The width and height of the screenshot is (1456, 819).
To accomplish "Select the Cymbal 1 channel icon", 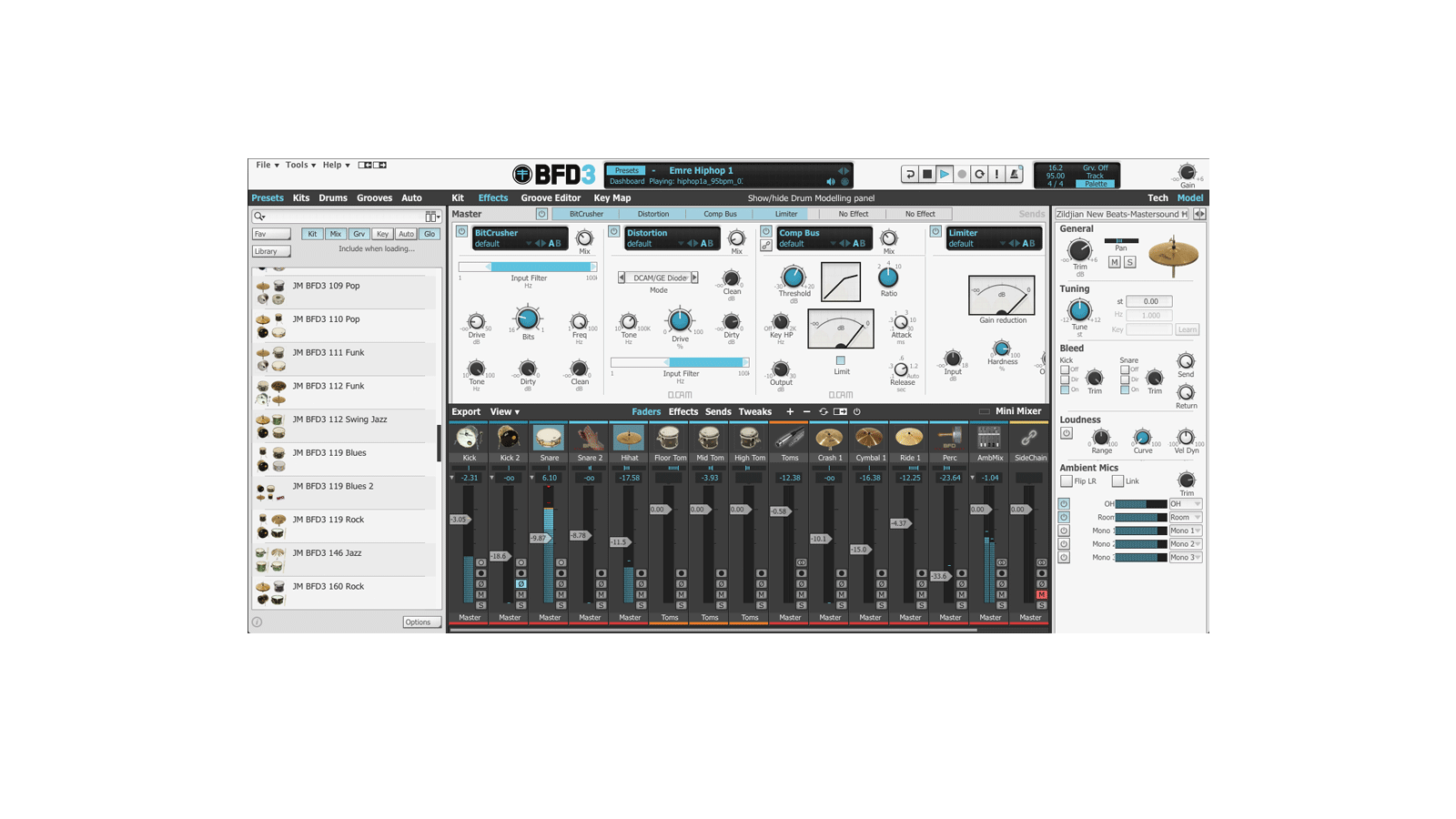I will tap(869, 438).
